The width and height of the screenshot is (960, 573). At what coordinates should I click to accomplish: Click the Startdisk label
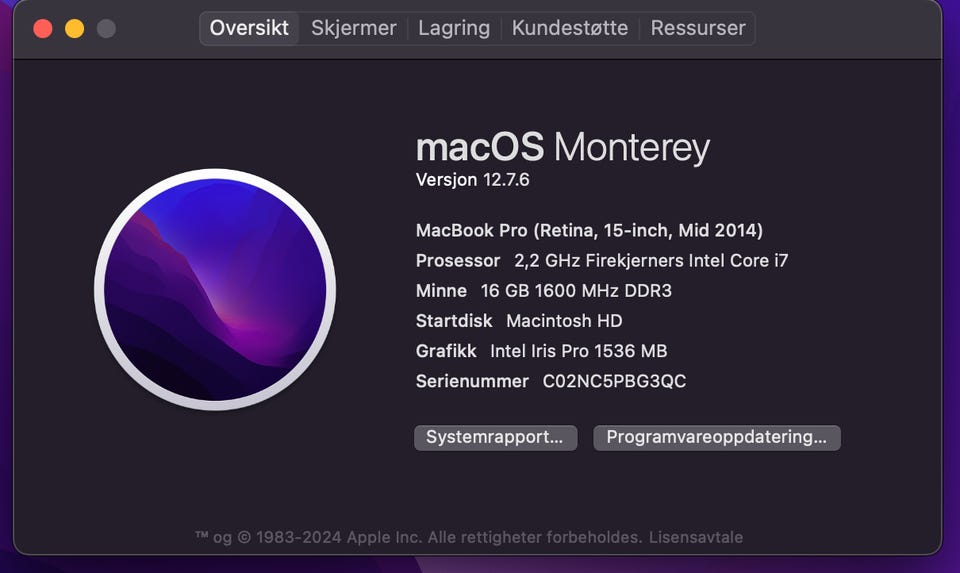(454, 321)
